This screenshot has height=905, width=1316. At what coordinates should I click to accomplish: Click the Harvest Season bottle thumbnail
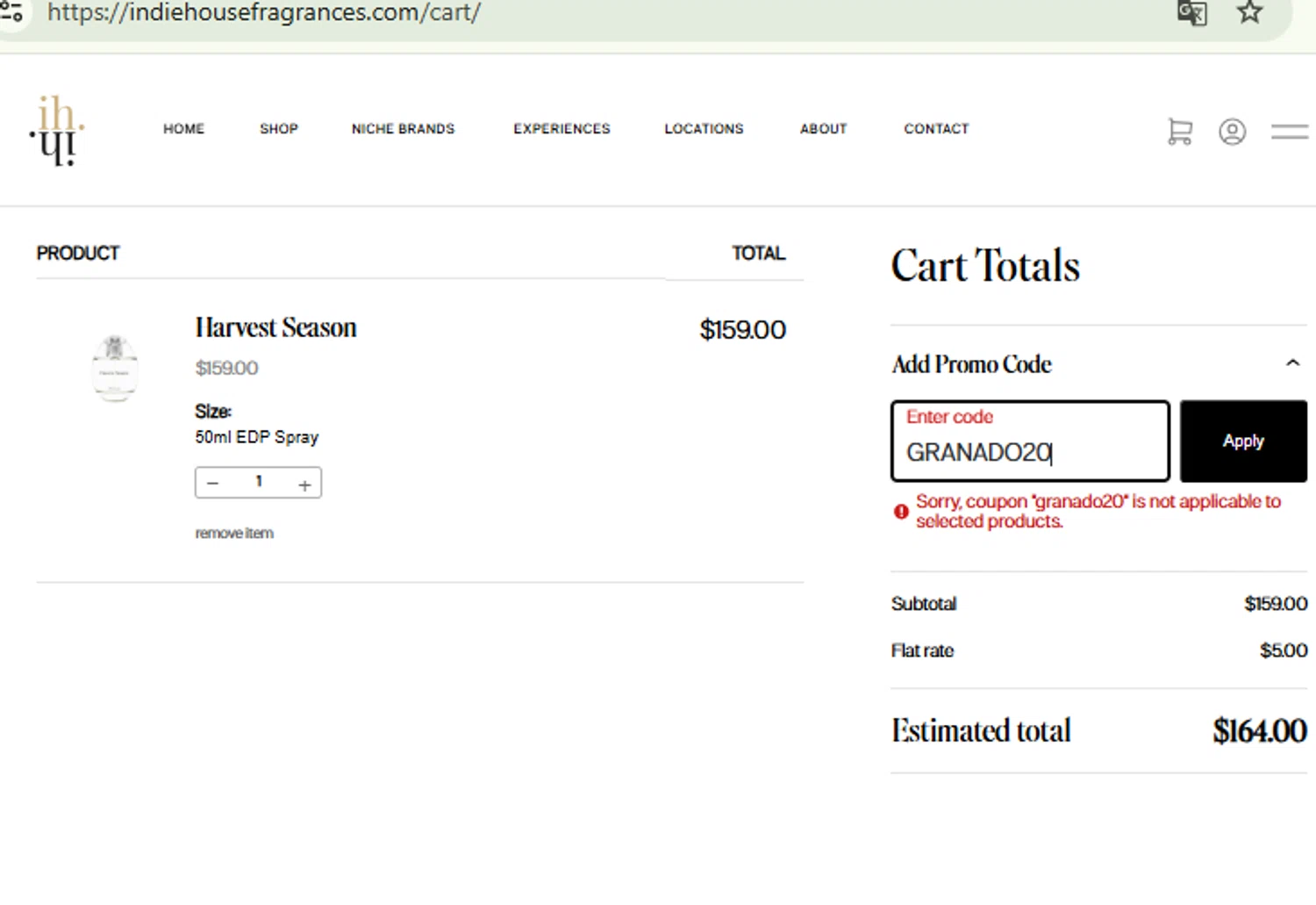click(x=115, y=368)
